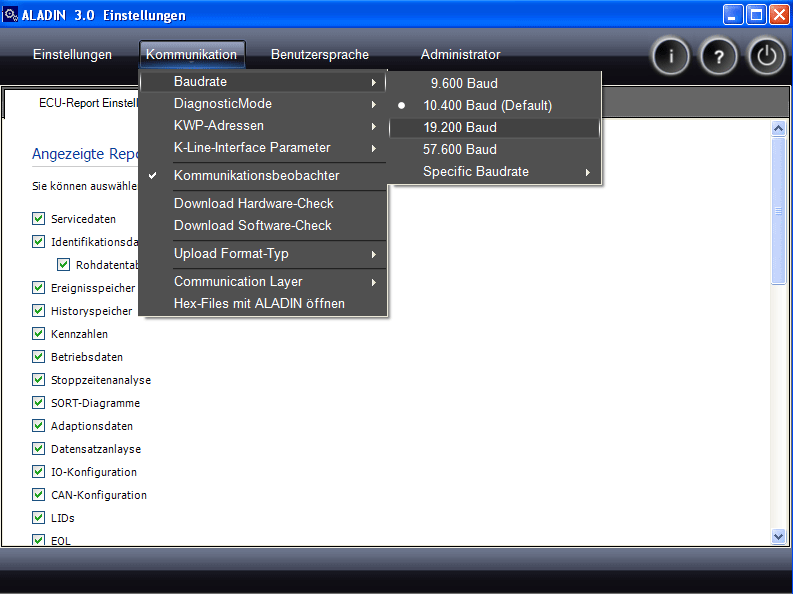Toggle CAN-Konfiguration checkbox
Screen dimensions: 793x594
coord(38,494)
